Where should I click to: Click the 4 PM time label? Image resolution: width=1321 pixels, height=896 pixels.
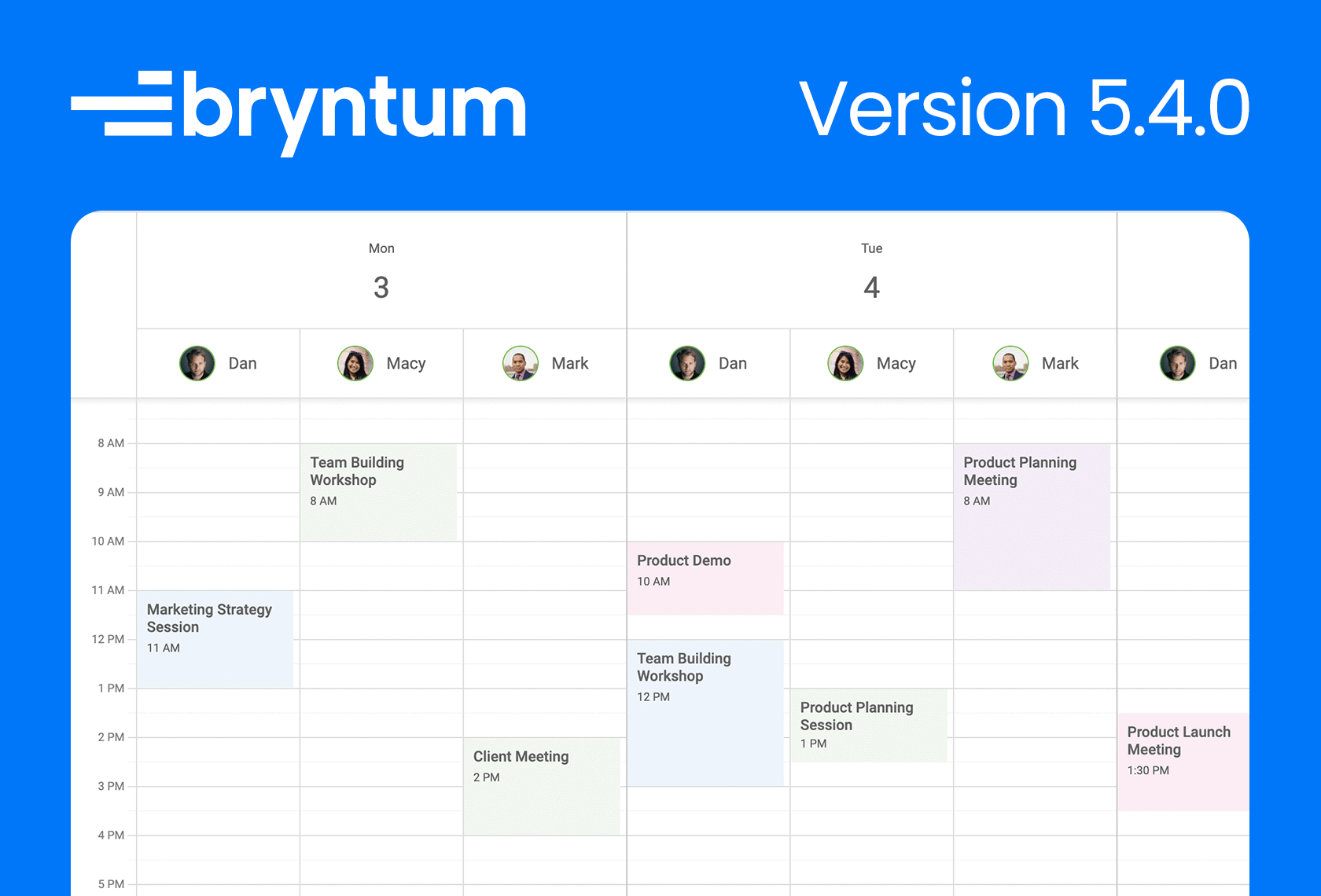coord(111,835)
